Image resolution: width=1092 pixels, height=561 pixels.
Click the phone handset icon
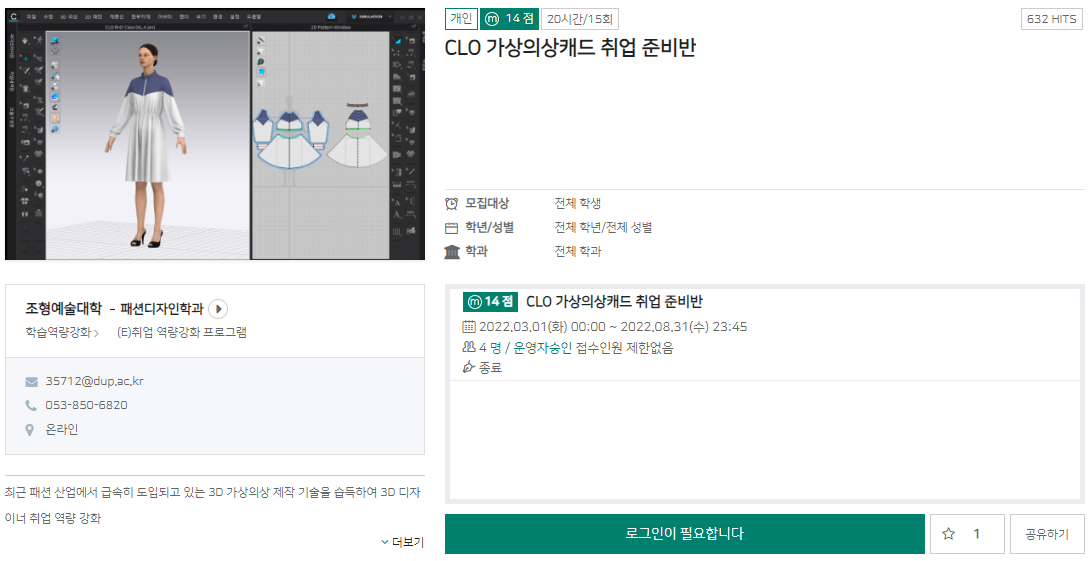(32, 405)
